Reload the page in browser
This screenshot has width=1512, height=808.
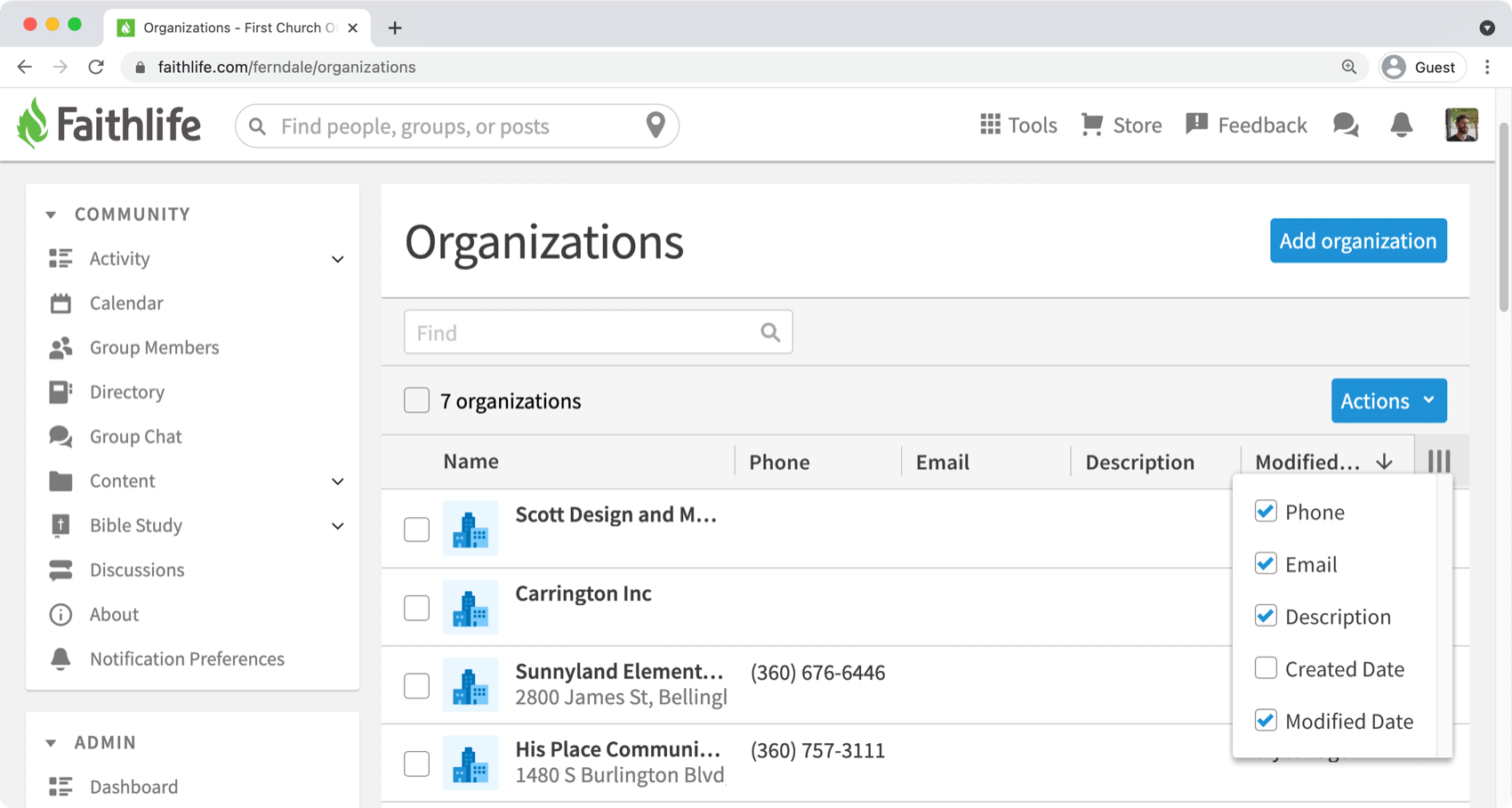point(96,67)
